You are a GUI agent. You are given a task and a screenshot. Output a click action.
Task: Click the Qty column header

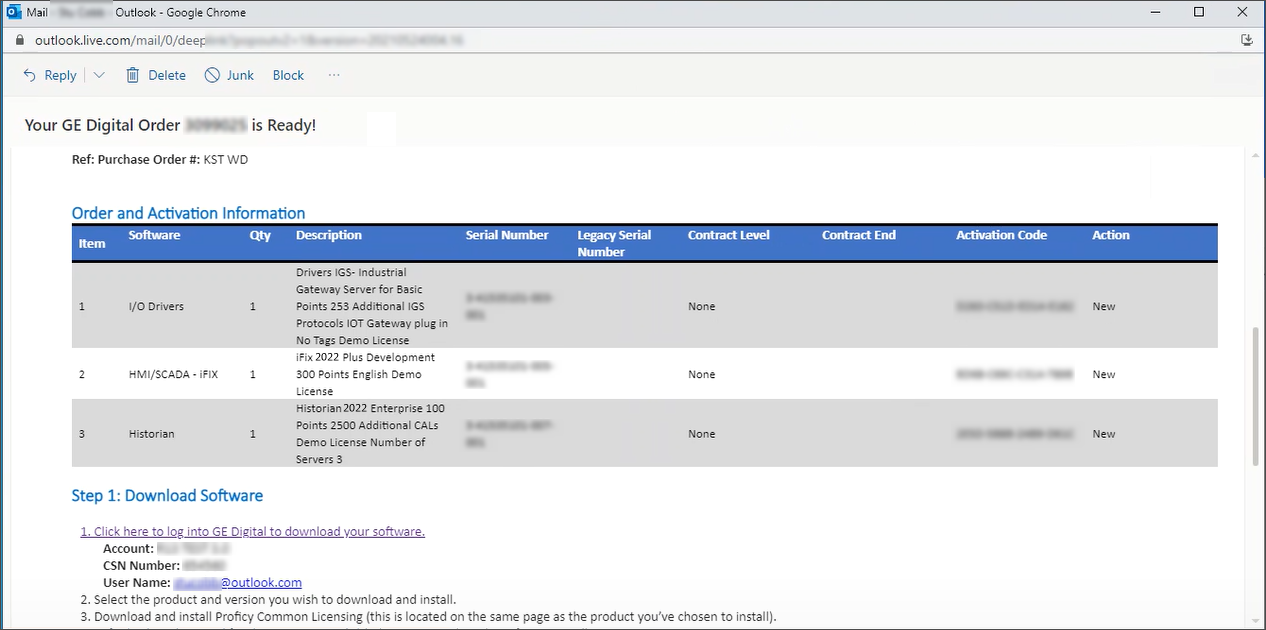coord(260,235)
